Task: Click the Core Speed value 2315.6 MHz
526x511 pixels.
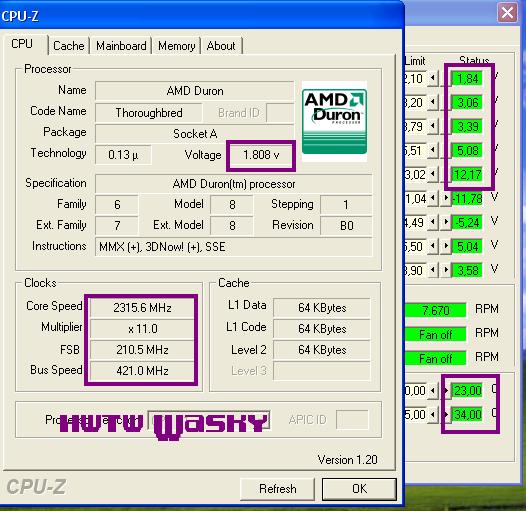Action: (x=142, y=308)
